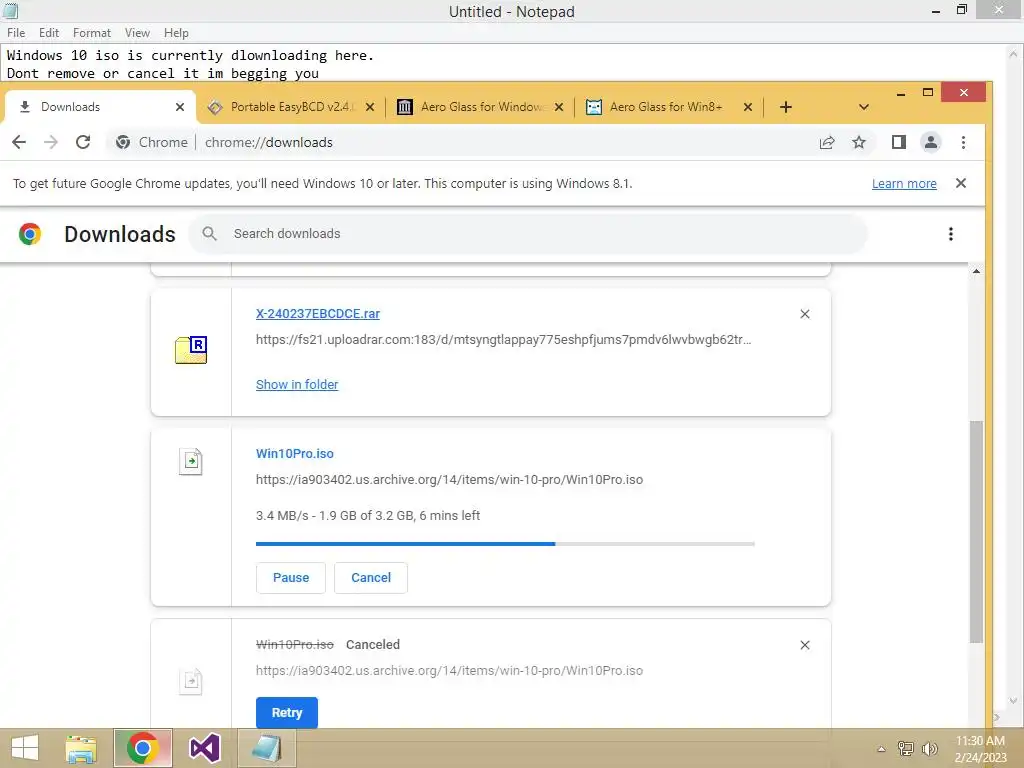Show hidden system tray icons
Image resolution: width=1024 pixels, height=768 pixels.
click(881, 749)
